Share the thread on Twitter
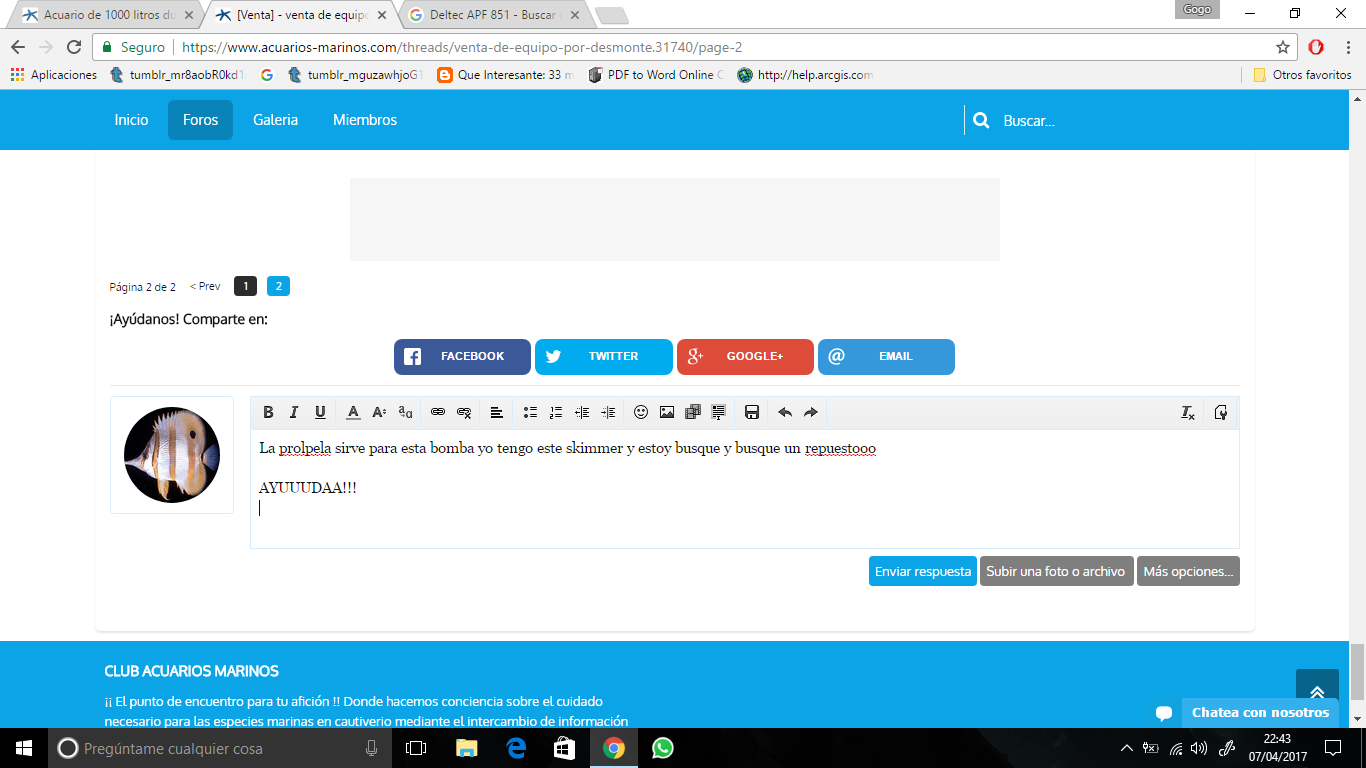This screenshot has height=768, width=1366. [604, 357]
